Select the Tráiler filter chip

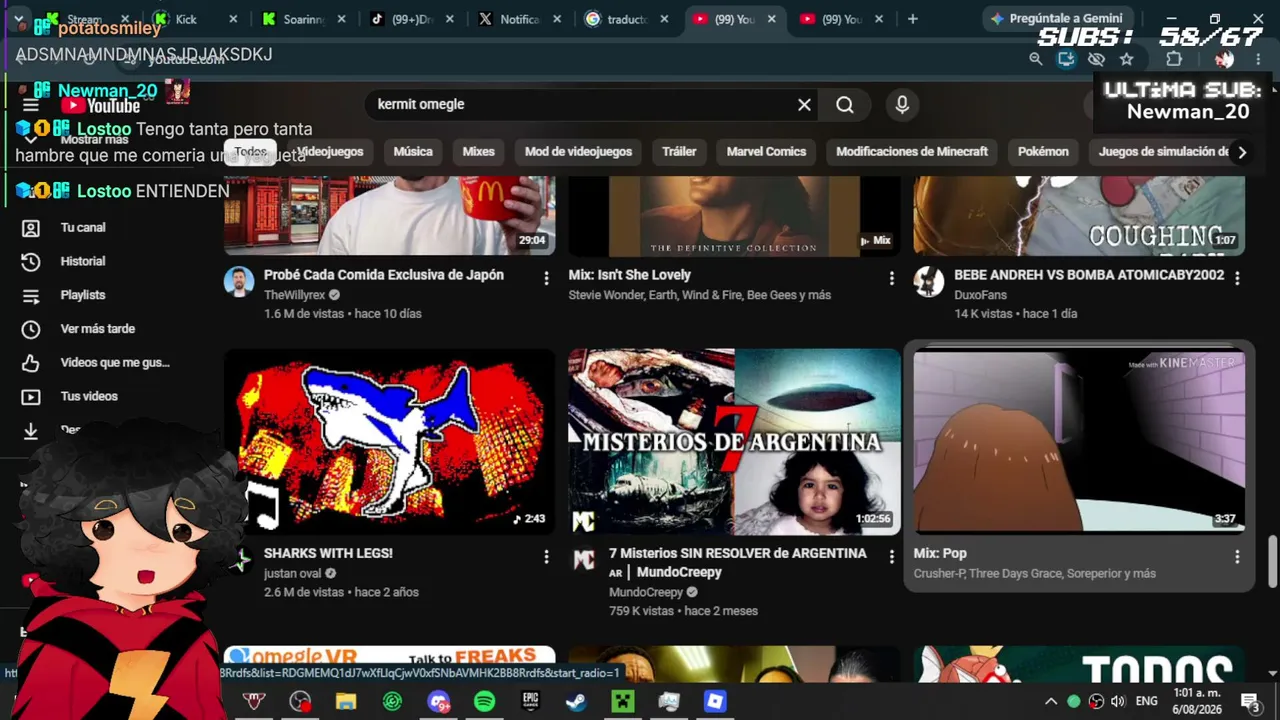tap(679, 152)
